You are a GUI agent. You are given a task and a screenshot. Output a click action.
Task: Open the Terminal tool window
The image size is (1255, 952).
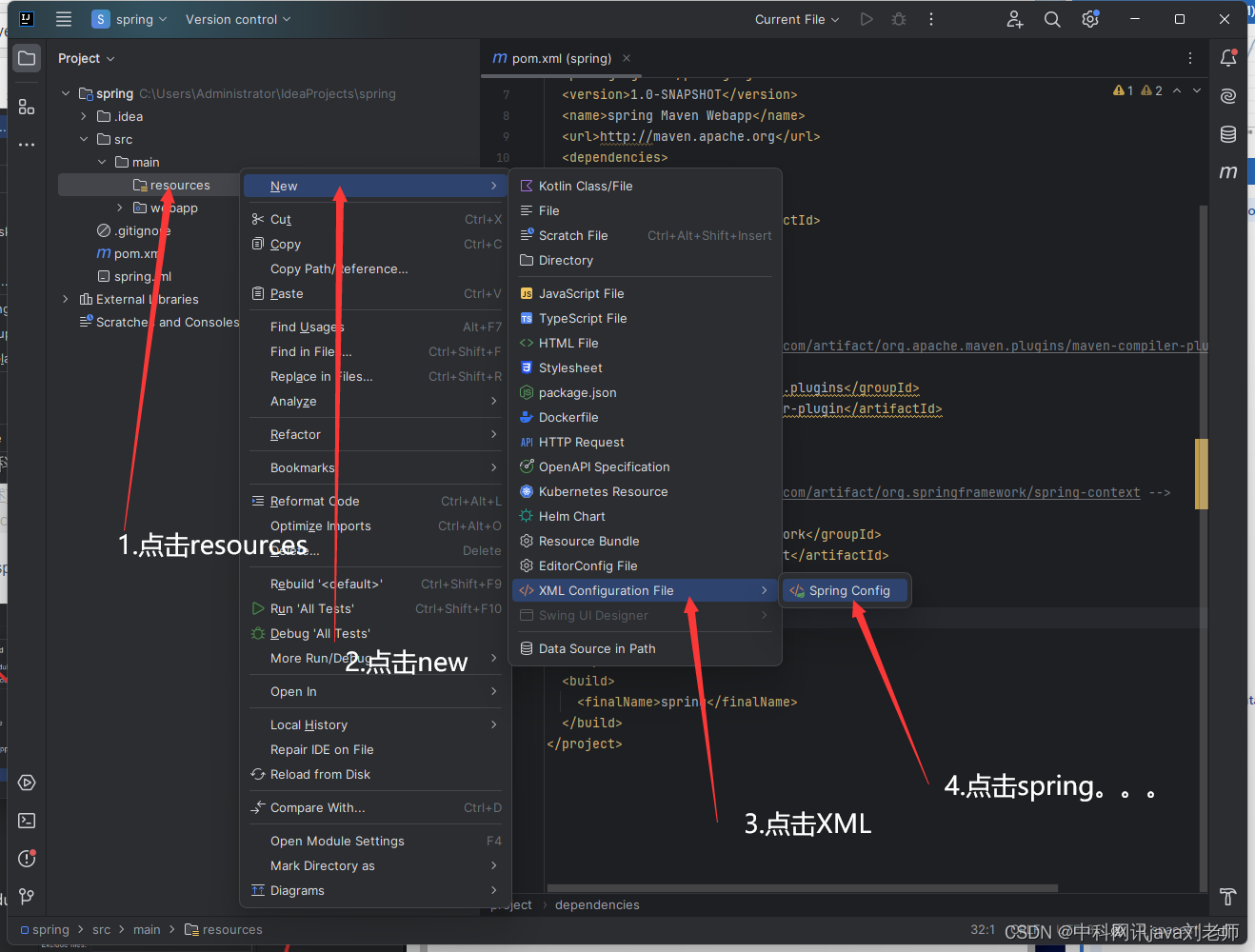click(x=26, y=820)
